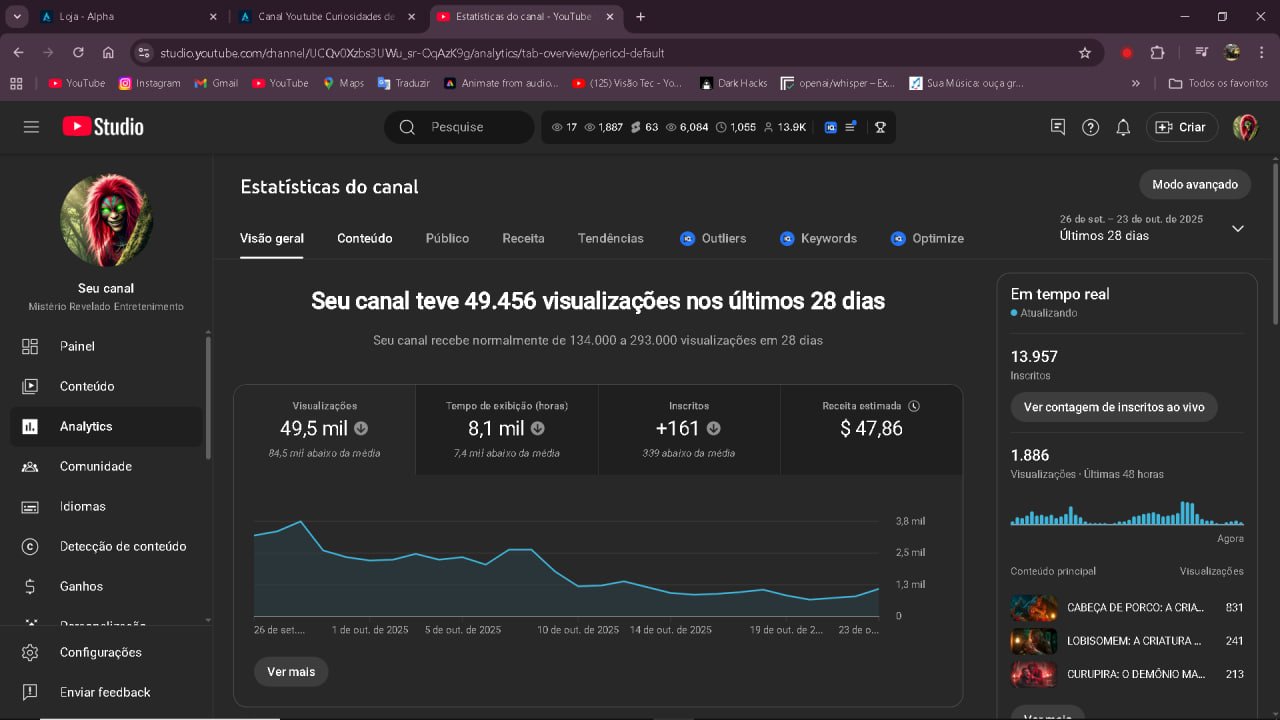Click the Comunidade sidebar icon
Screen dimensions: 1280x720
point(30,466)
